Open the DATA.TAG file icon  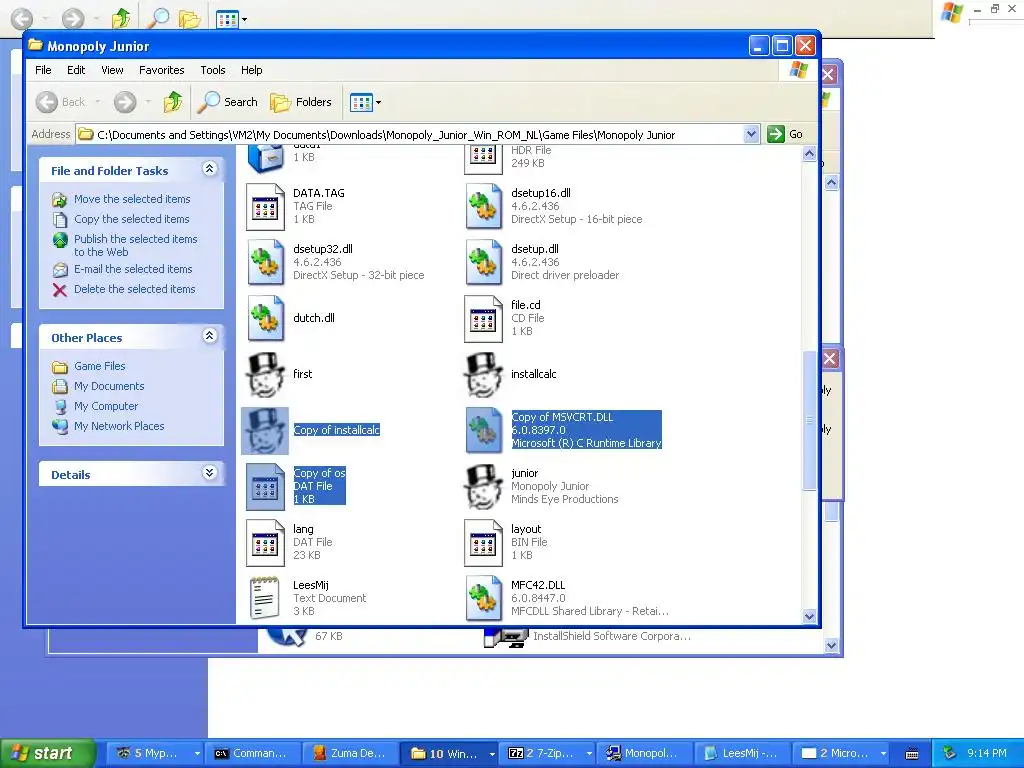[265, 207]
